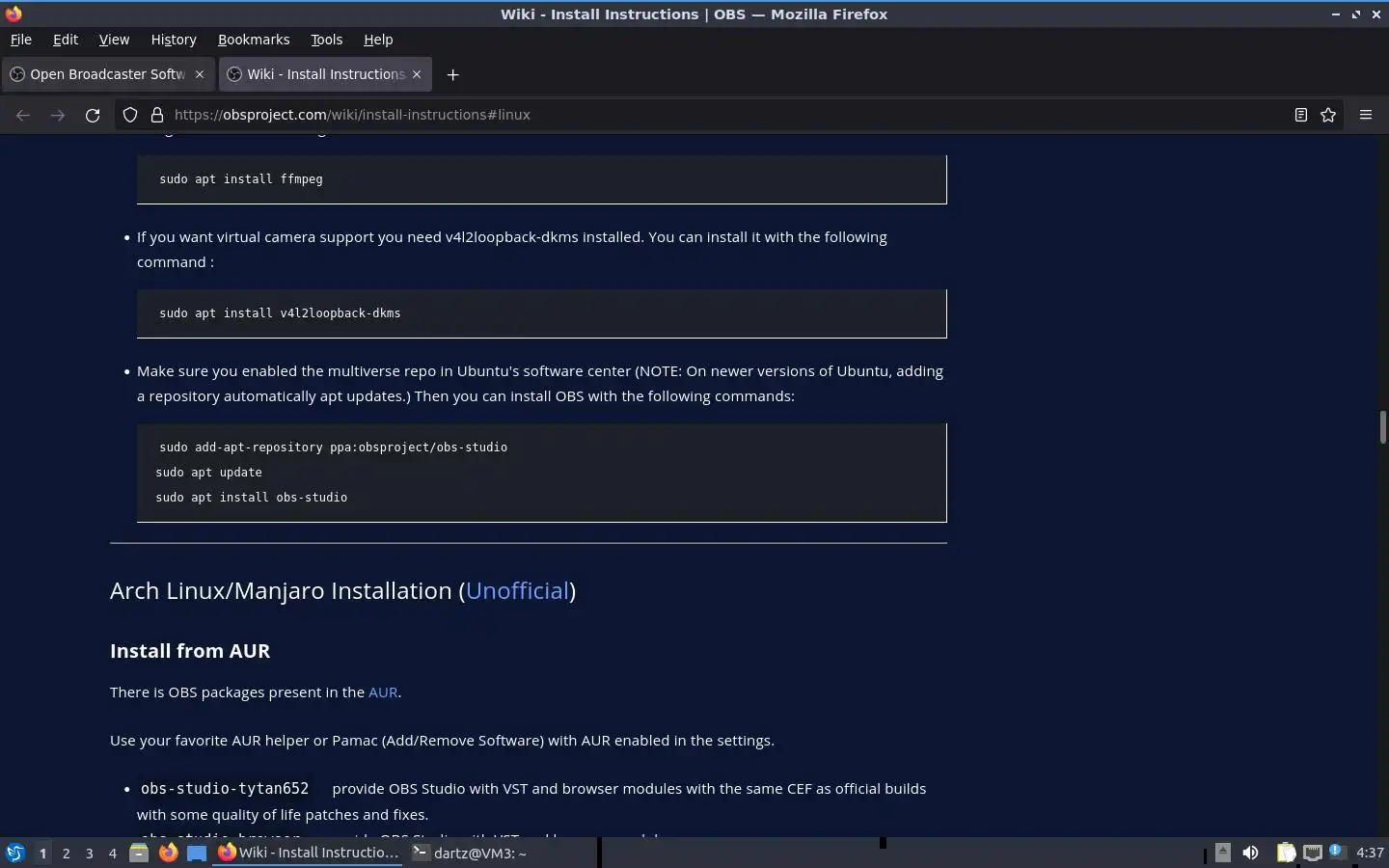Open a new tab with plus button
The image size is (1389, 868).
pyautogui.click(x=452, y=74)
